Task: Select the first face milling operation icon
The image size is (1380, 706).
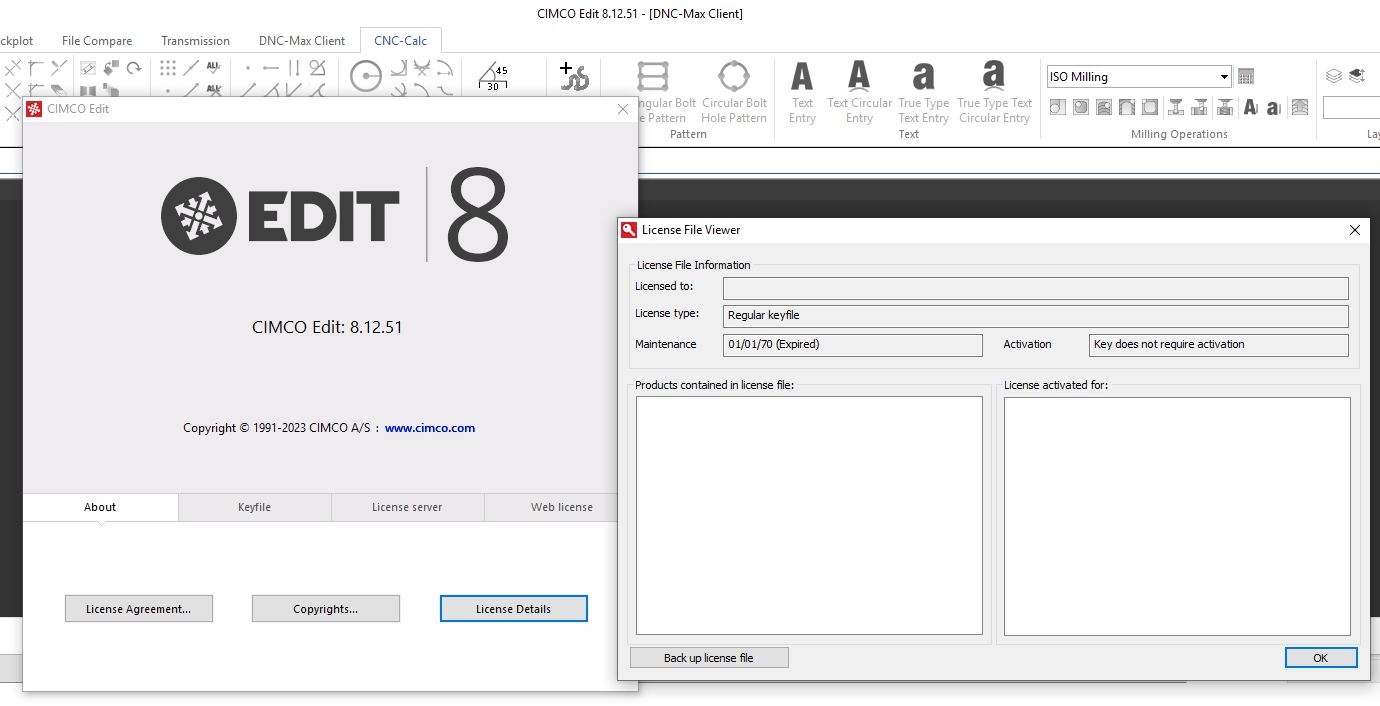Action: [1057, 107]
